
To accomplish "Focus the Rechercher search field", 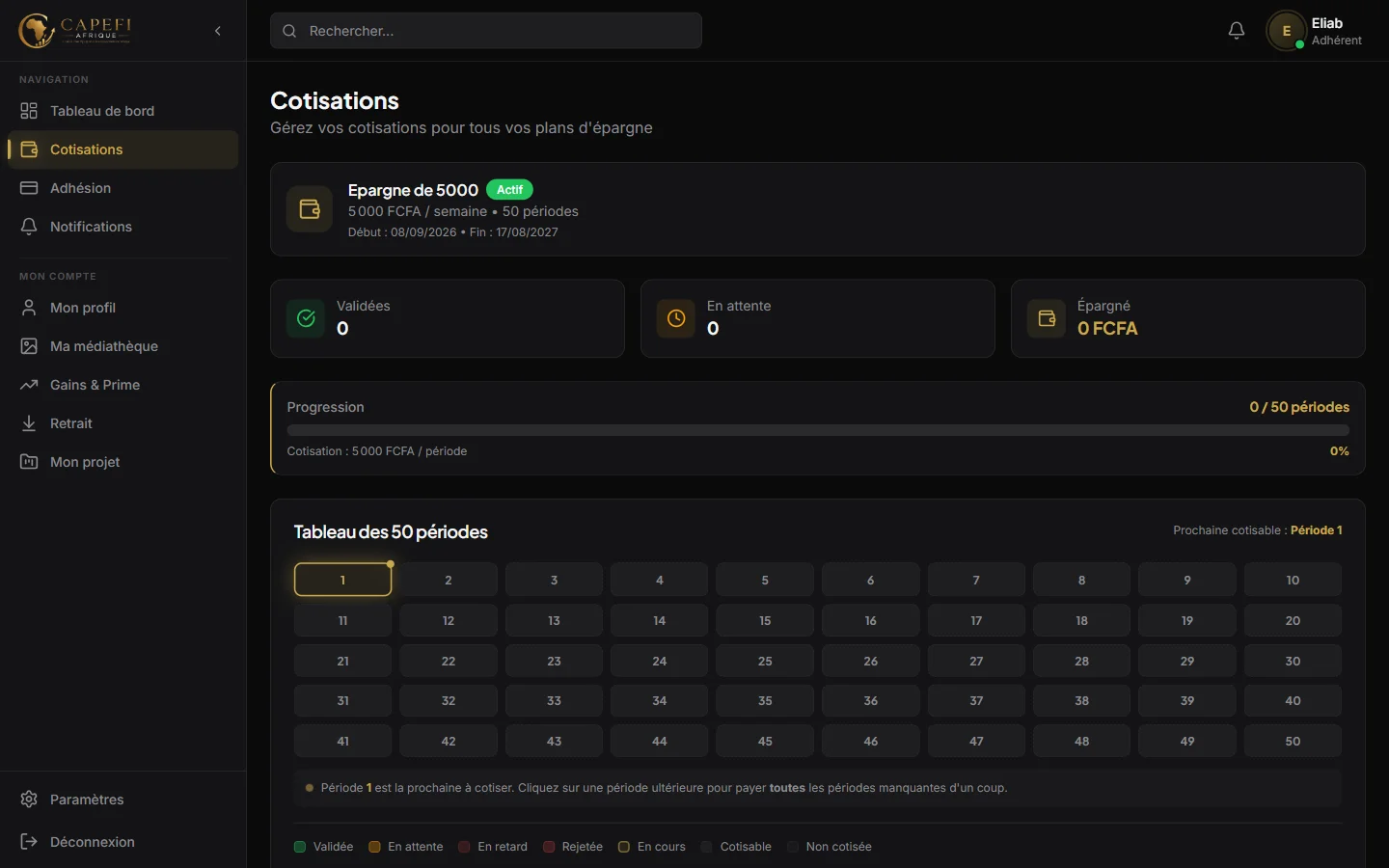I will click(486, 31).
